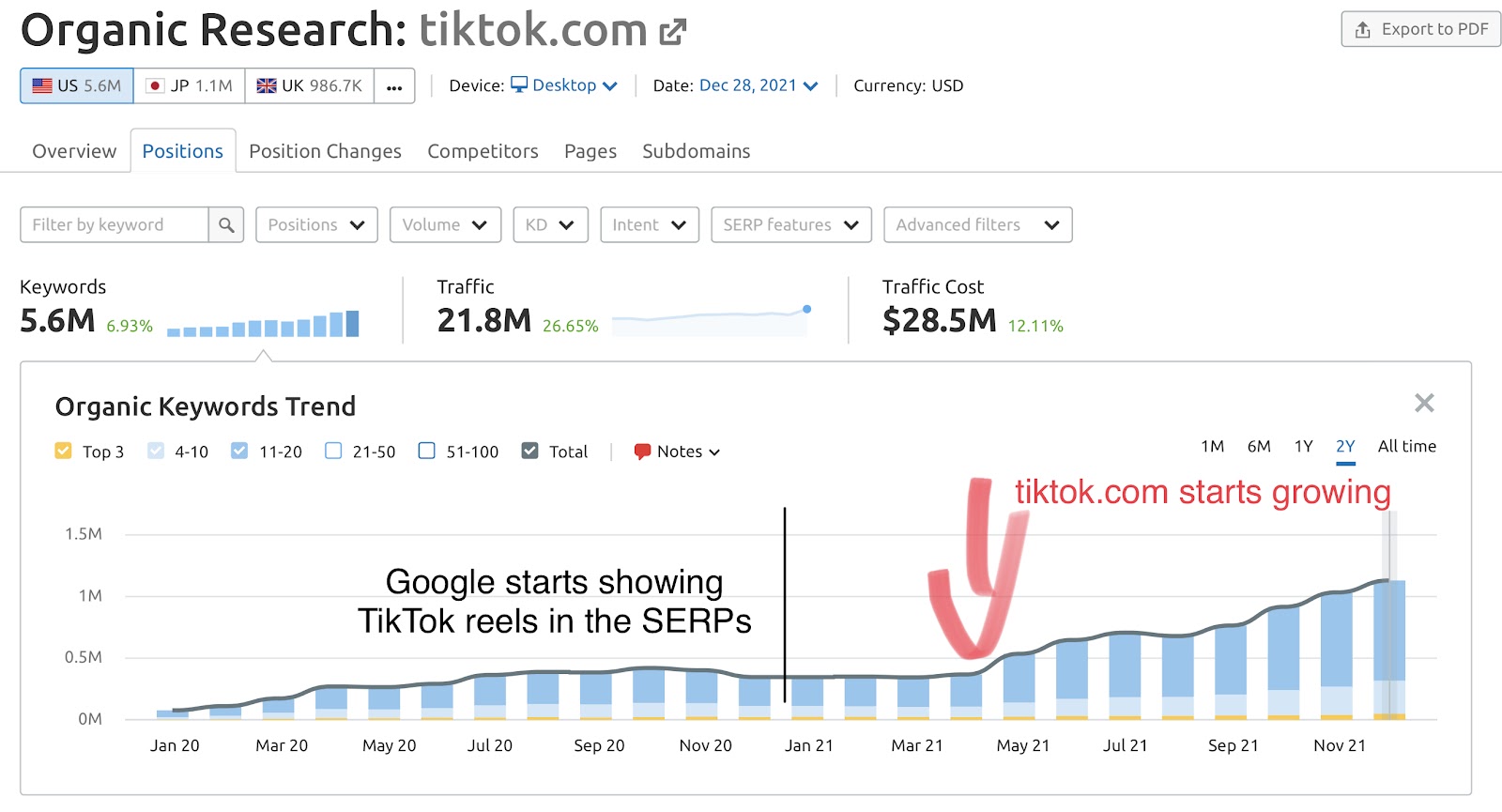Switch to the Position Changes tab

click(x=325, y=151)
